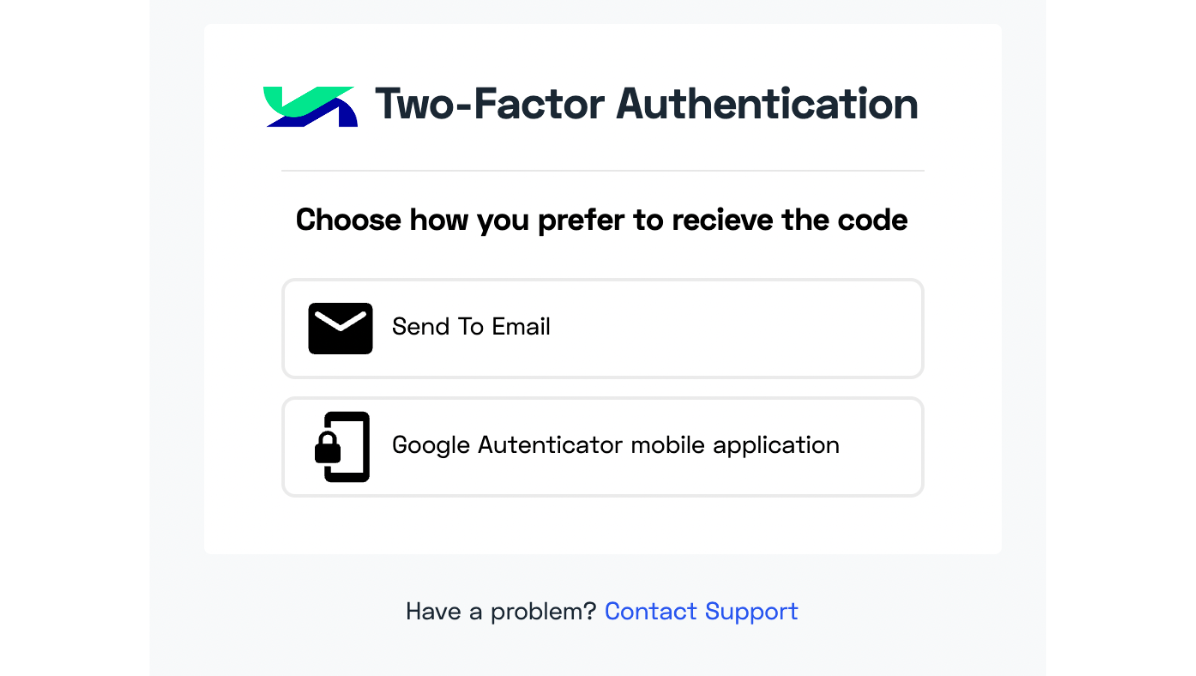Click the word 'Contact' in the footer link
The height and width of the screenshot is (676, 1196).
pos(651,611)
